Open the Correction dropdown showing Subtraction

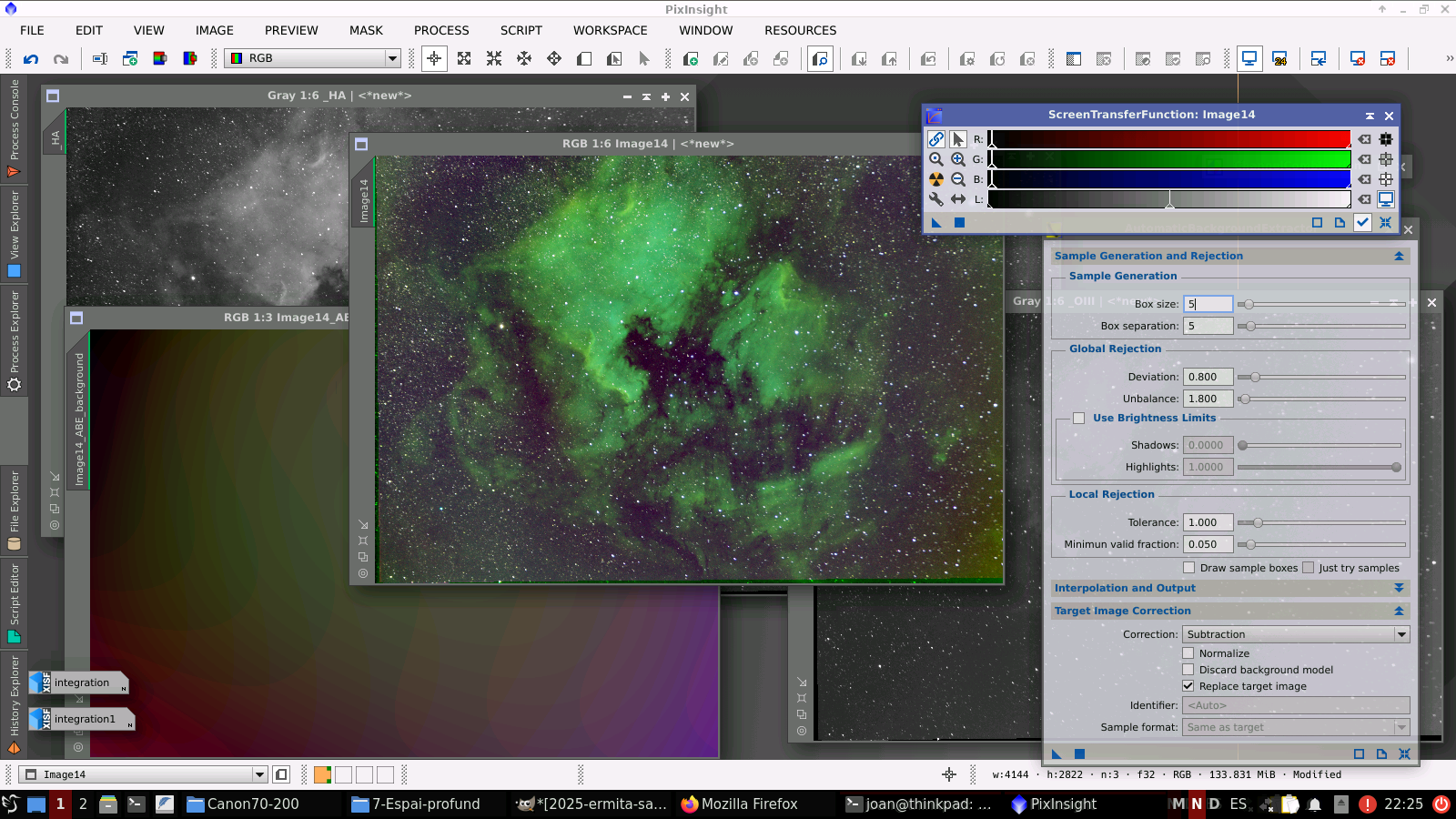tap(1295, 634)
